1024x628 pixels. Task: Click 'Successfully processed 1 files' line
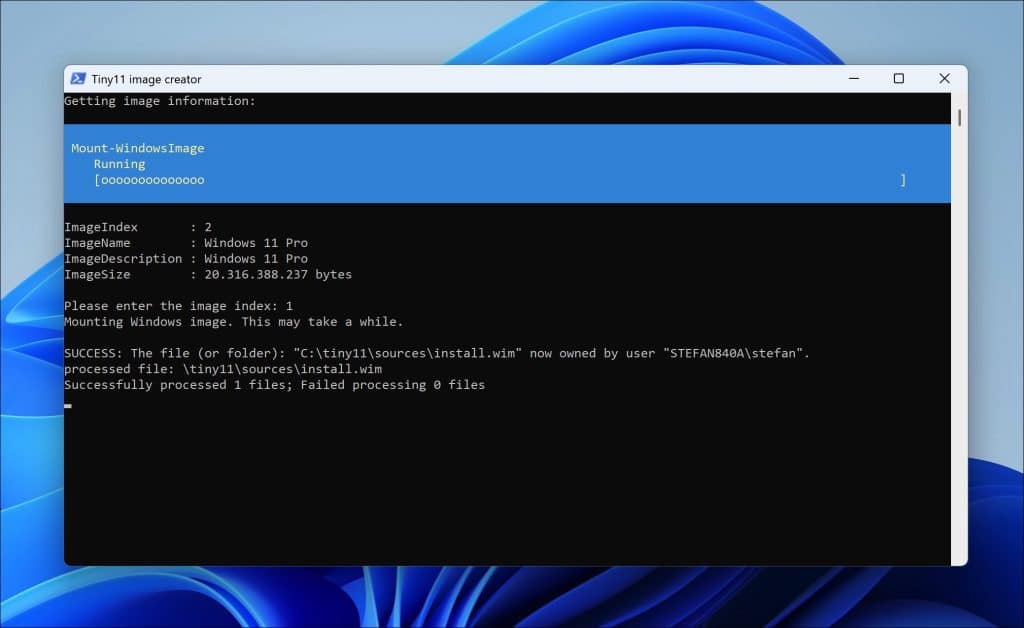274,385
